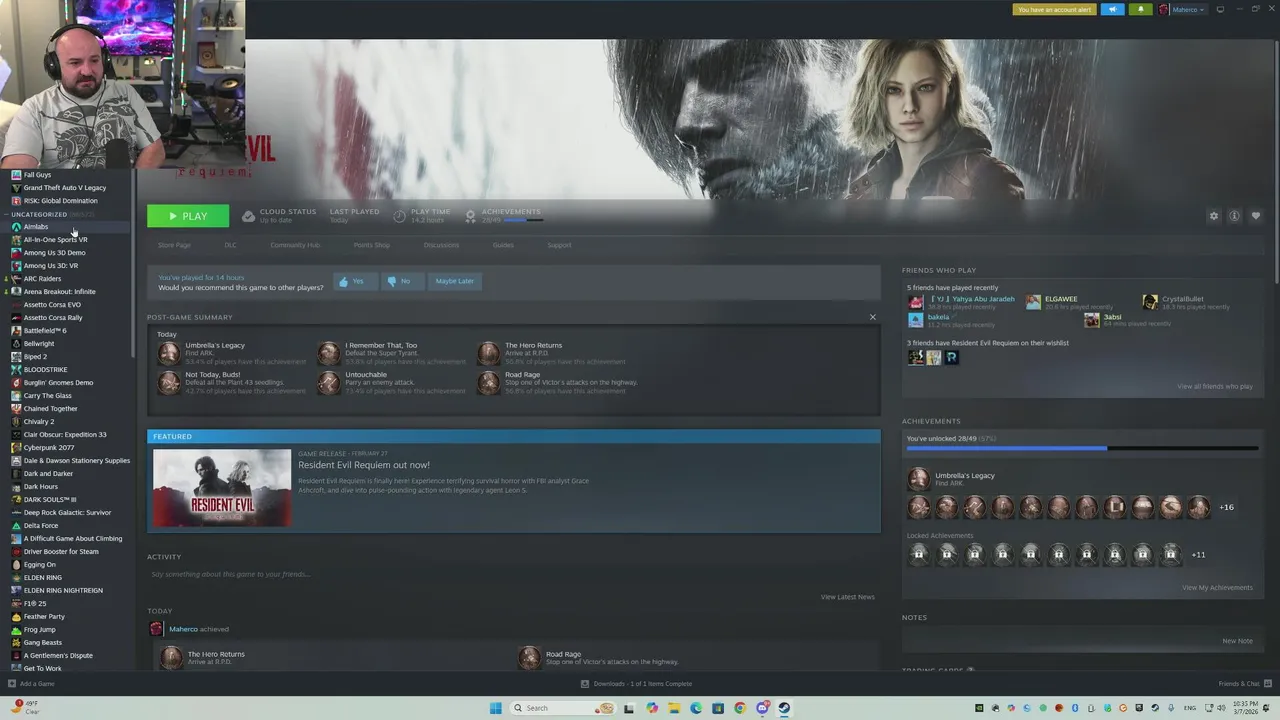Open 'Resident Evil Requiem out now!' headline
The height and width of the screenshot is (720, 1280).
click(364, 465)
